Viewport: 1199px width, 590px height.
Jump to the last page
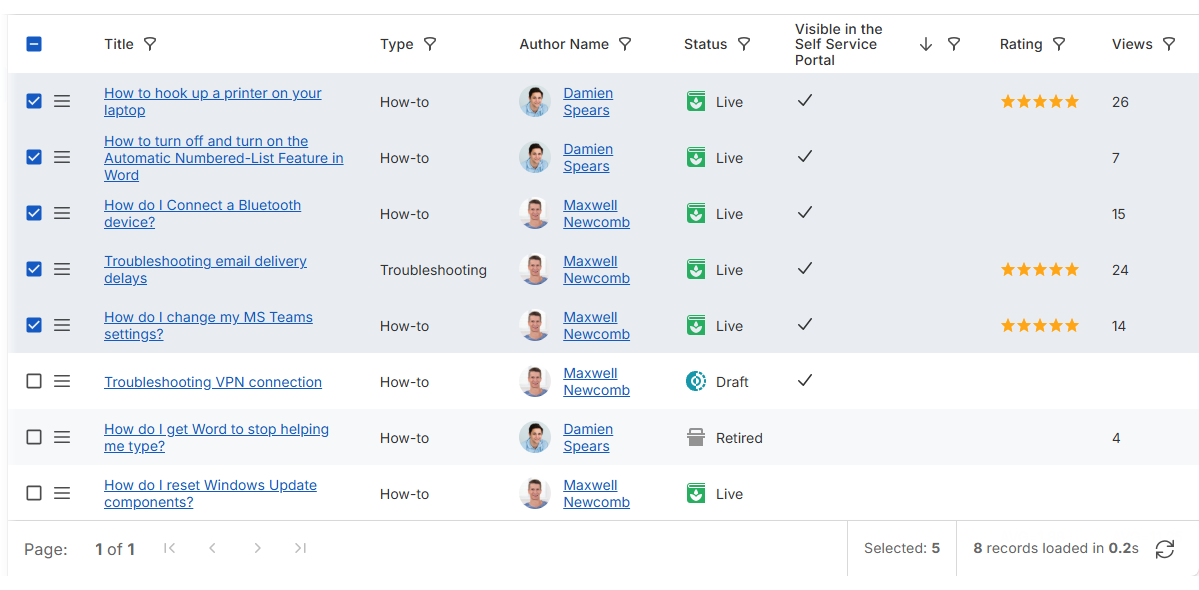tap(300, 548)
